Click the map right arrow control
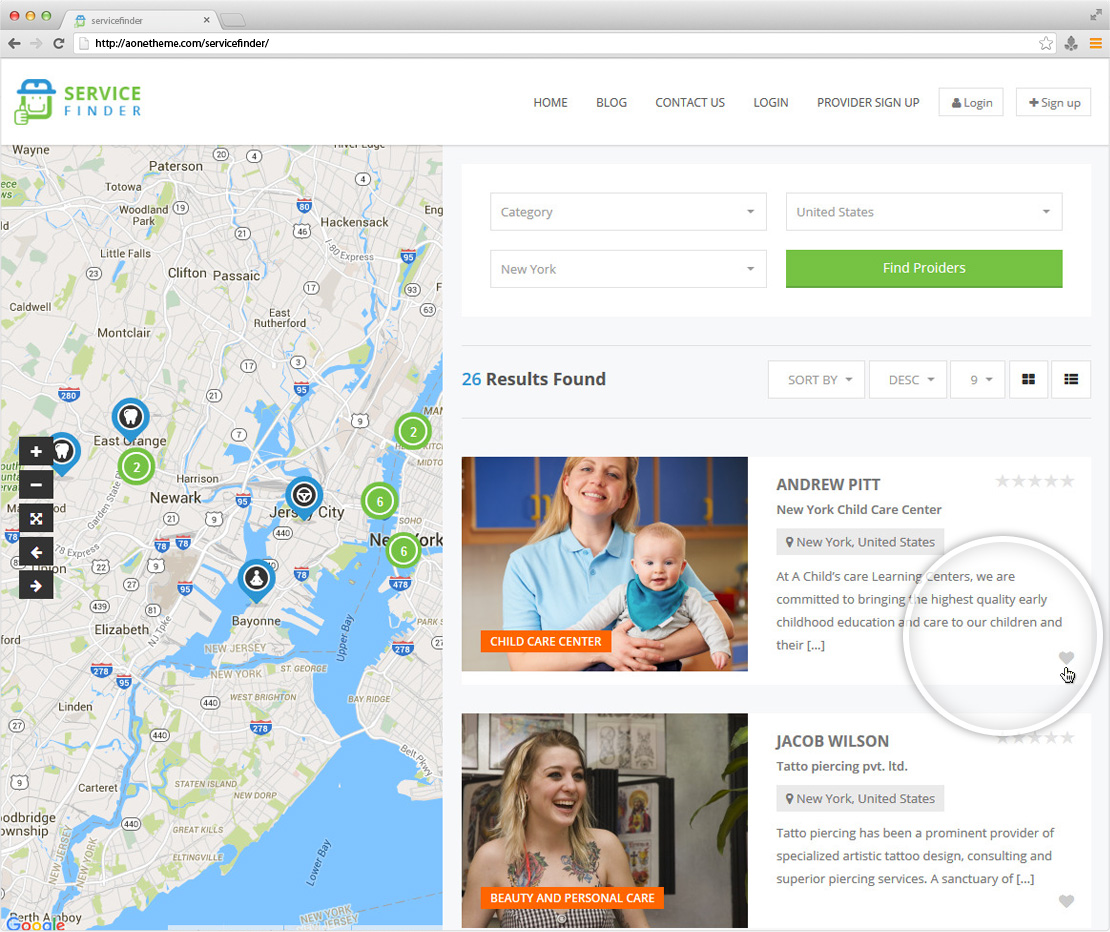The width and height of the screenshot is (1110, 932). coord(36,585)
